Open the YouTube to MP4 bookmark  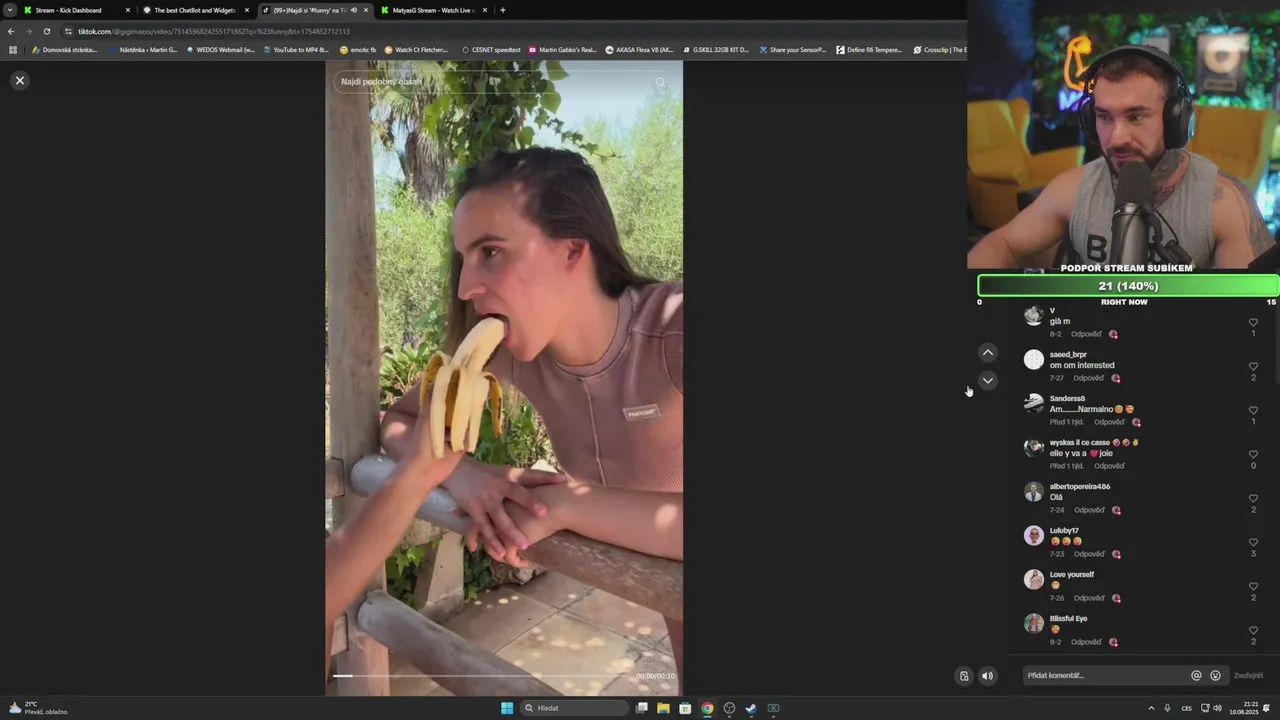pos(296,50)
